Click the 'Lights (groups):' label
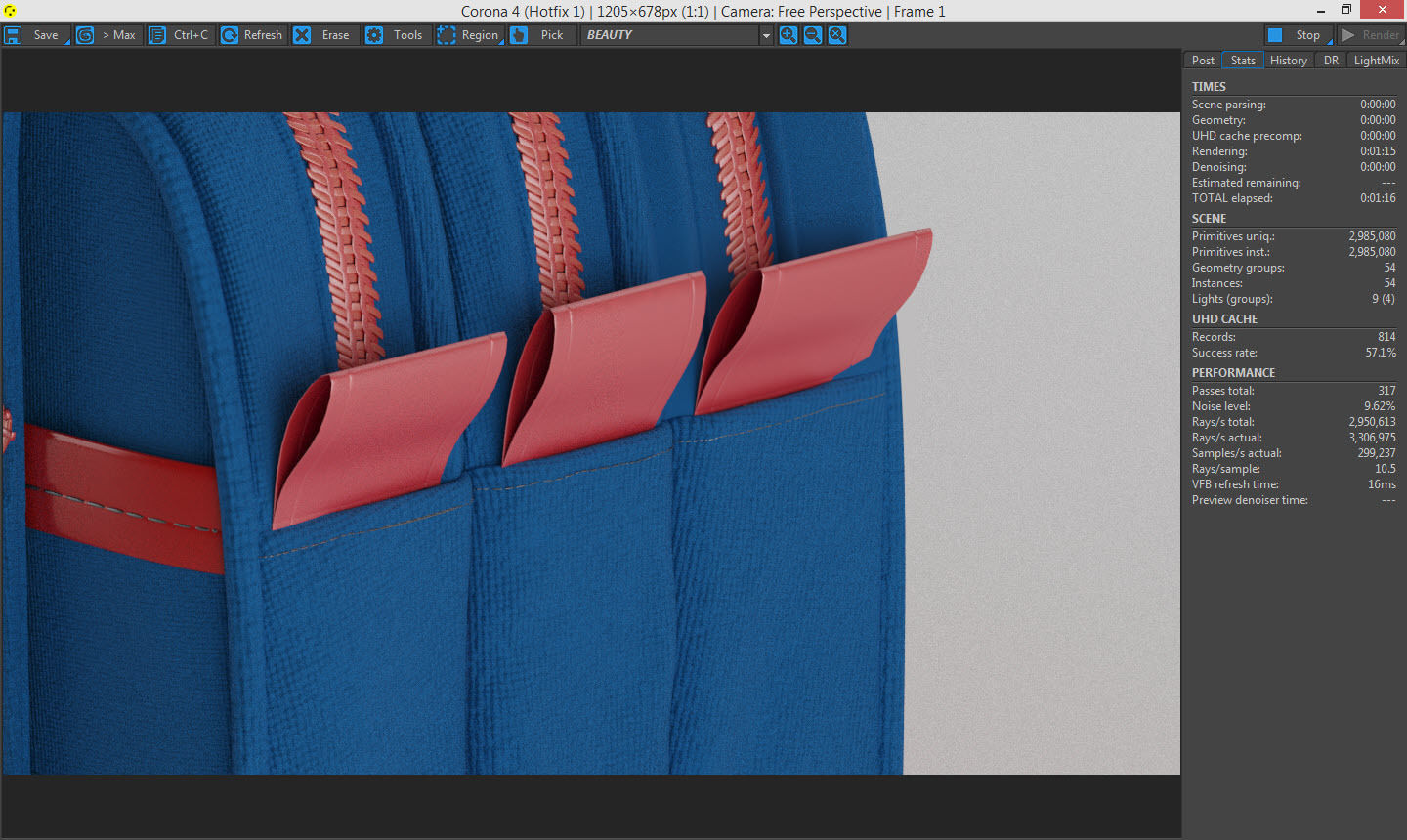This screenshot has width=1407, height=840. pyautogui.click(x=1232, y=299)
